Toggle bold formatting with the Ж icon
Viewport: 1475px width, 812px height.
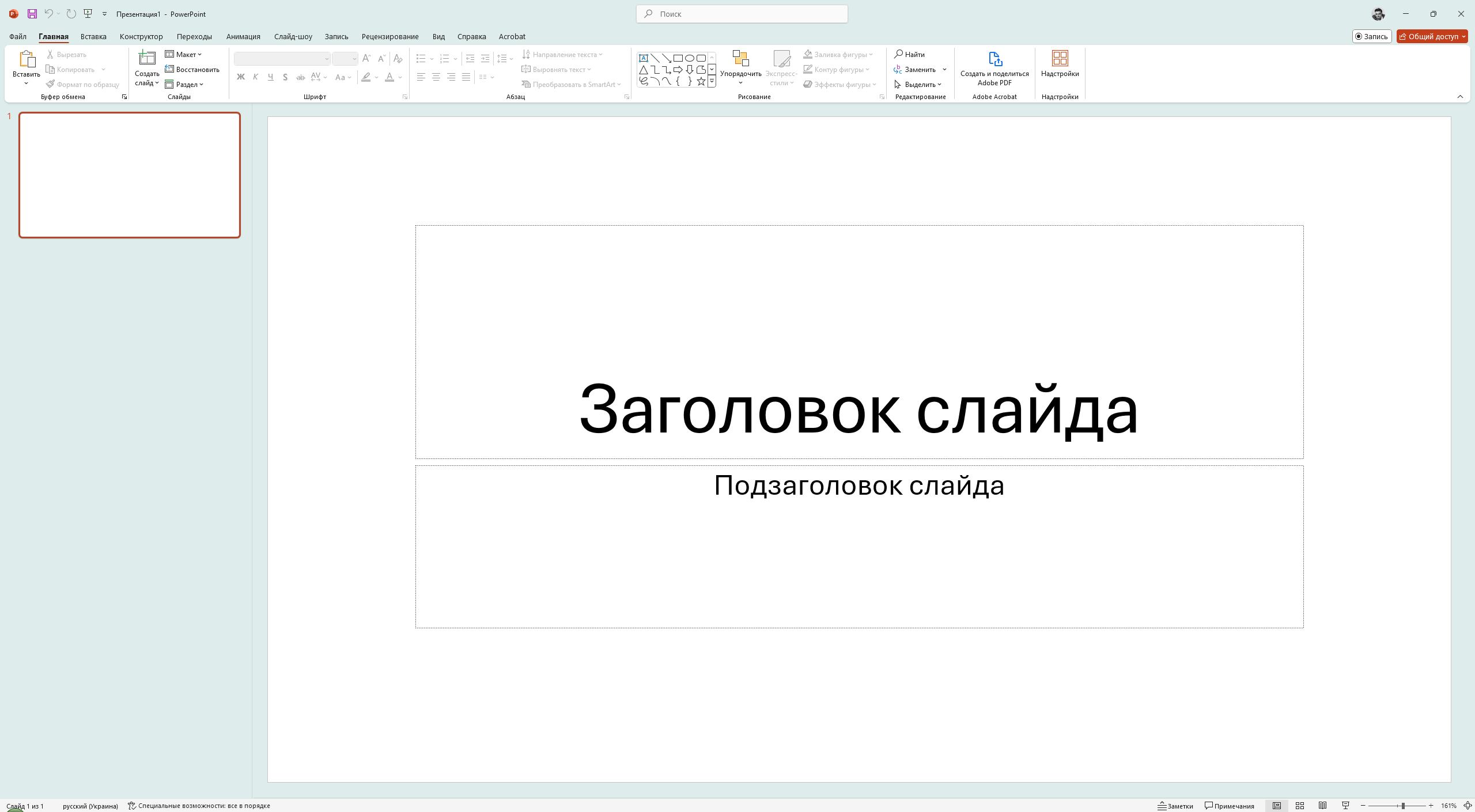tap(241, 77)
